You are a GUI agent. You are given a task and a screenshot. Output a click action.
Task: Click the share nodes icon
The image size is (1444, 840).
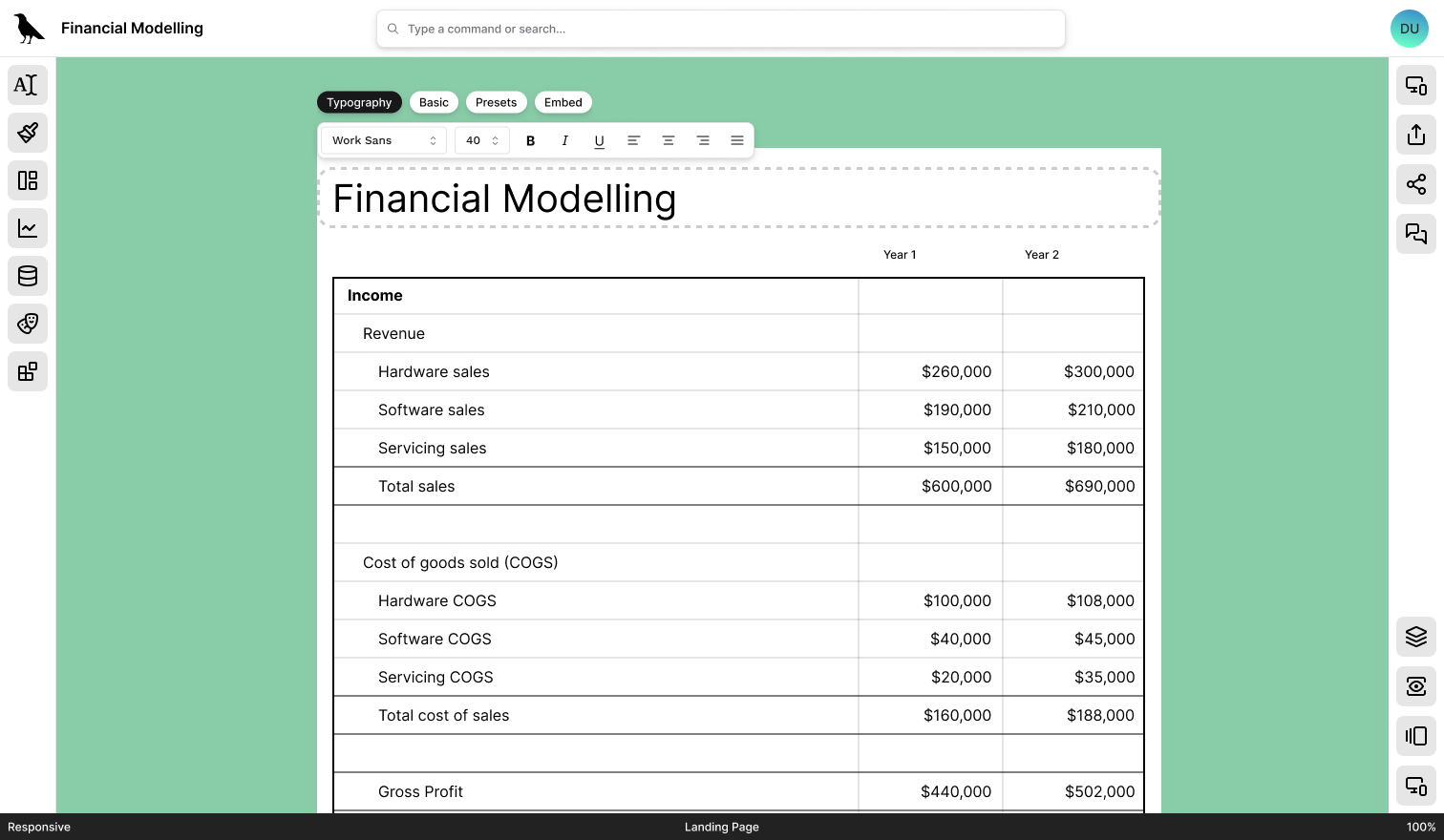(1415, 184)
